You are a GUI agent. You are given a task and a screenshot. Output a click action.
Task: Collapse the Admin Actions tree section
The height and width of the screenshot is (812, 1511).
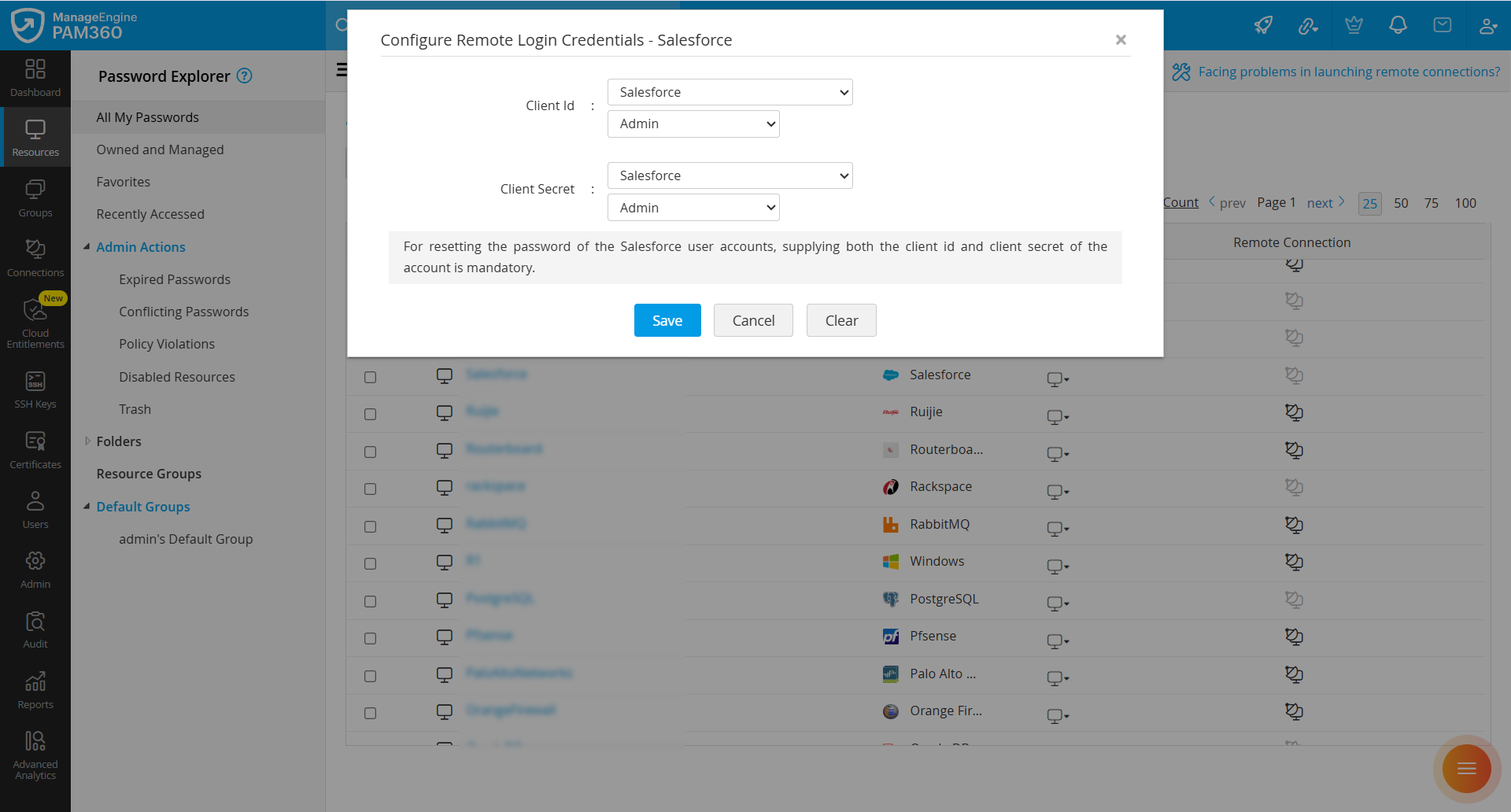(87, 247)
